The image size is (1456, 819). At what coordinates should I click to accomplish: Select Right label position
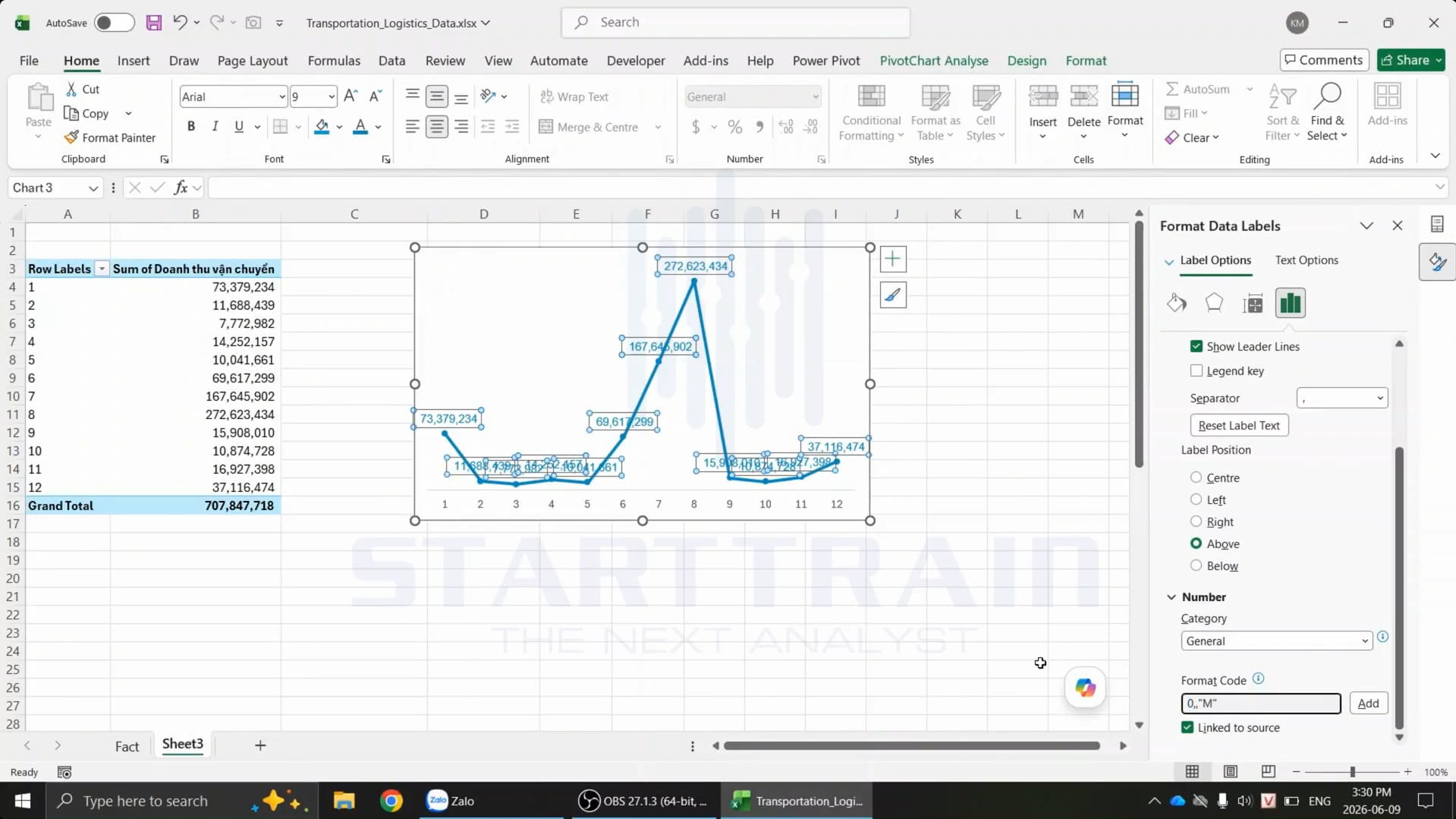1196,521
